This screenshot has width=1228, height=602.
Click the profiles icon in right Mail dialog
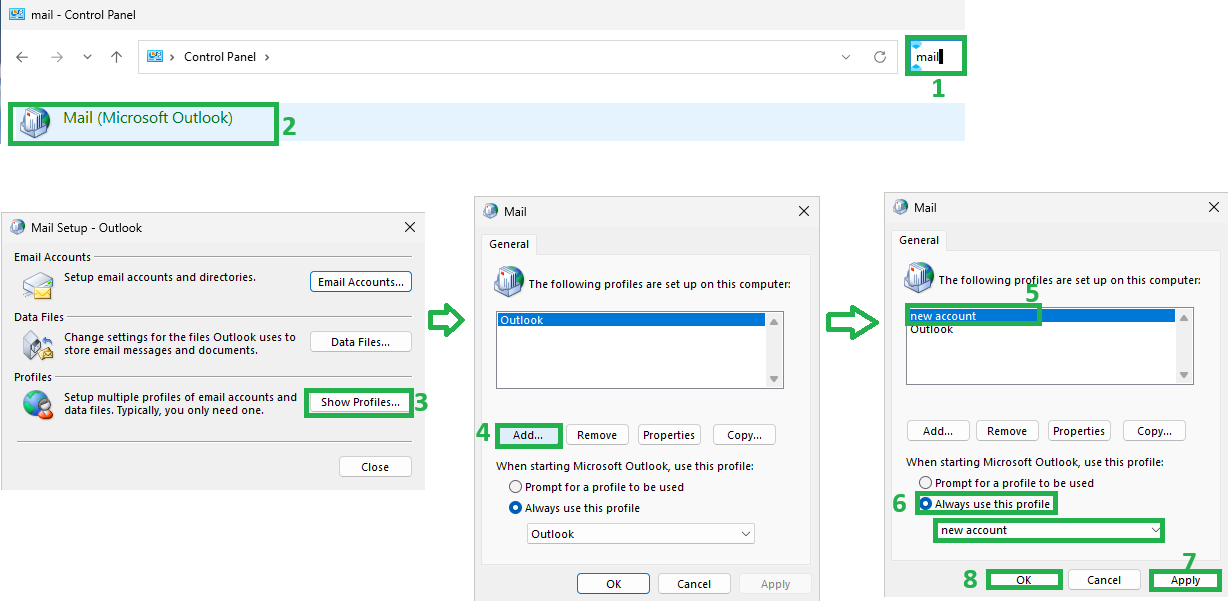[x=918, y=277]
